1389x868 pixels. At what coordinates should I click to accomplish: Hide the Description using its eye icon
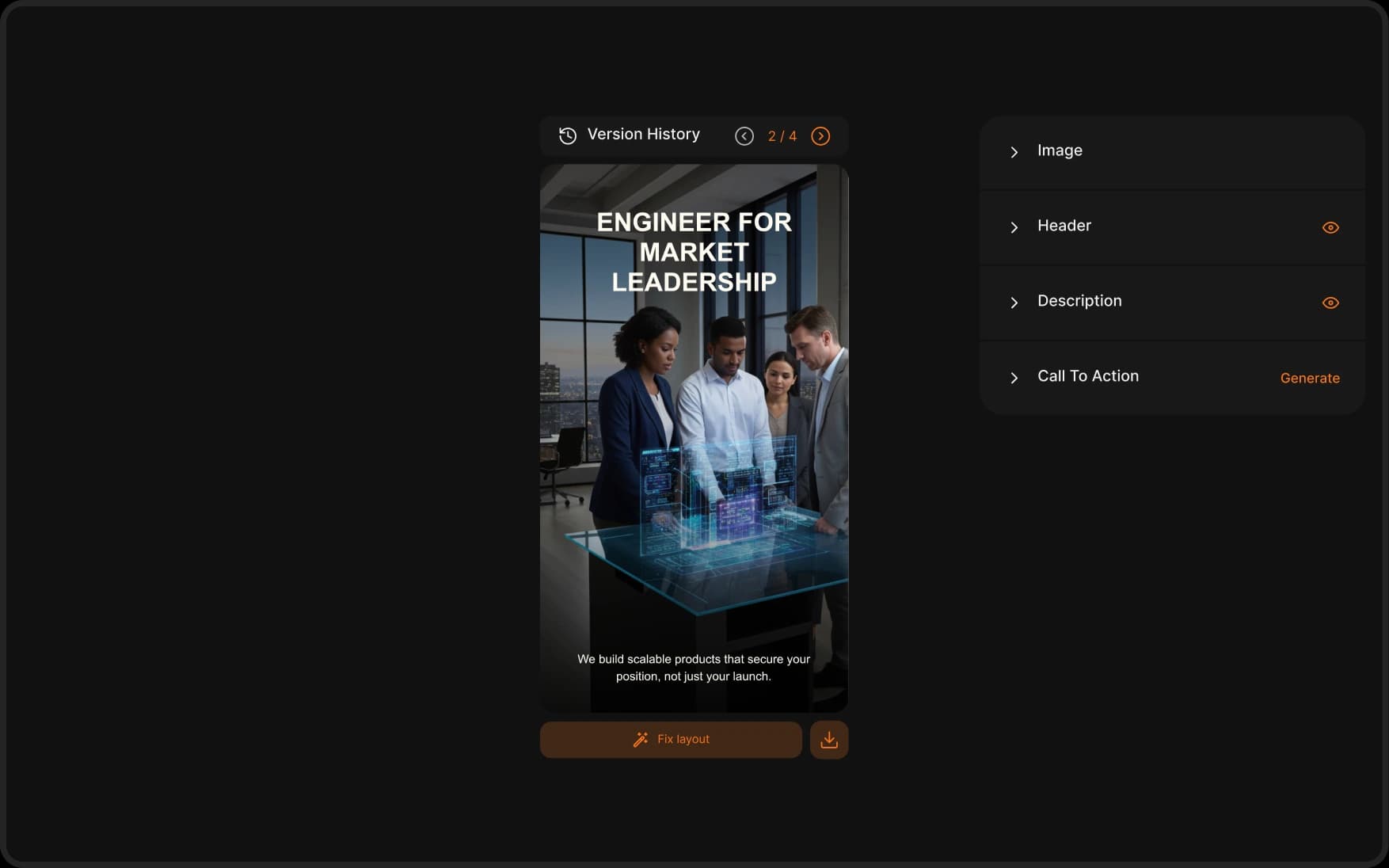click(1330, 303)
